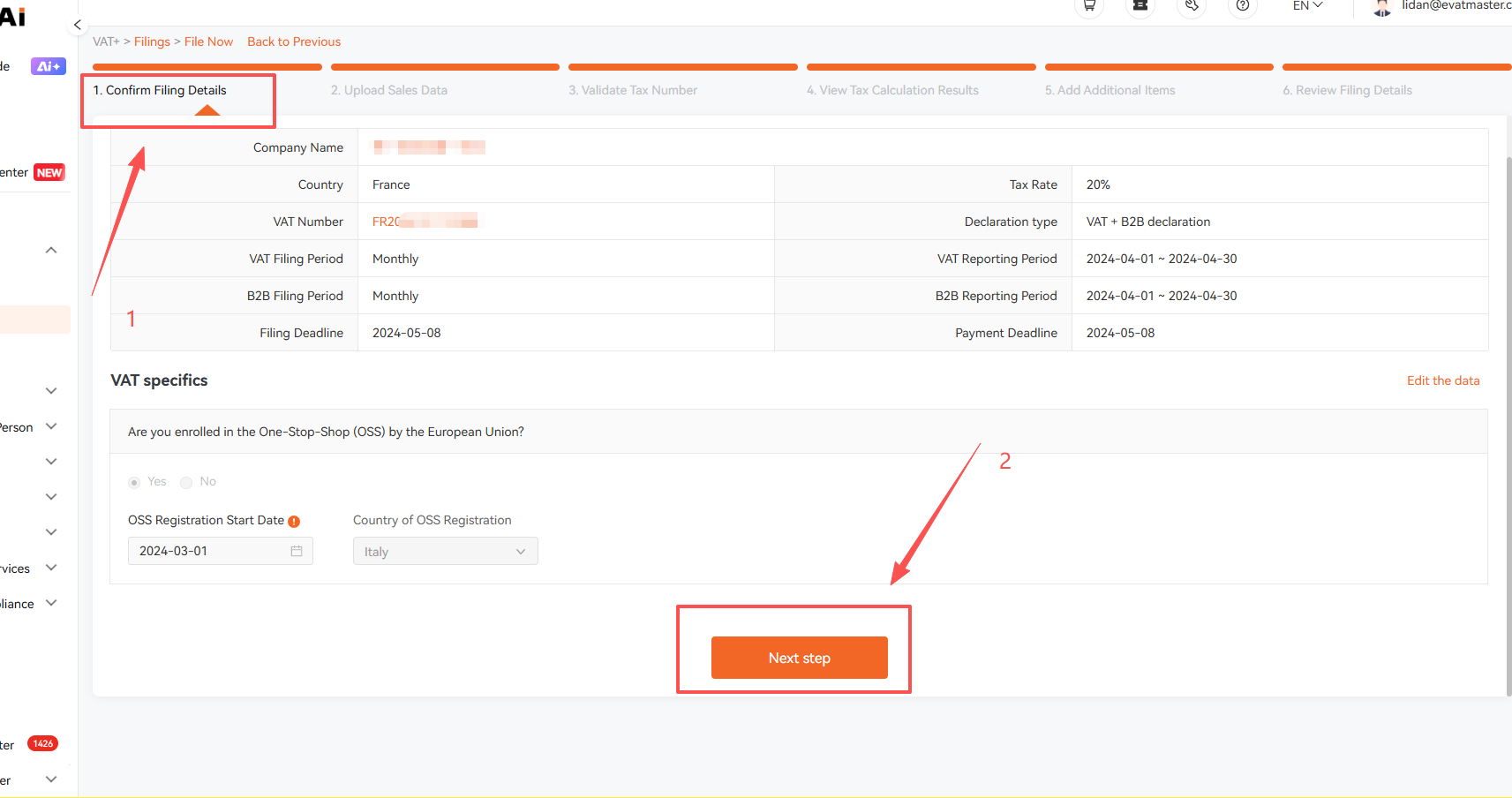The height and width of the screenshot is (798, 1512).
Task: Click Filing Deadline 2024-05-08 value
Action: (x=407, y=333)
